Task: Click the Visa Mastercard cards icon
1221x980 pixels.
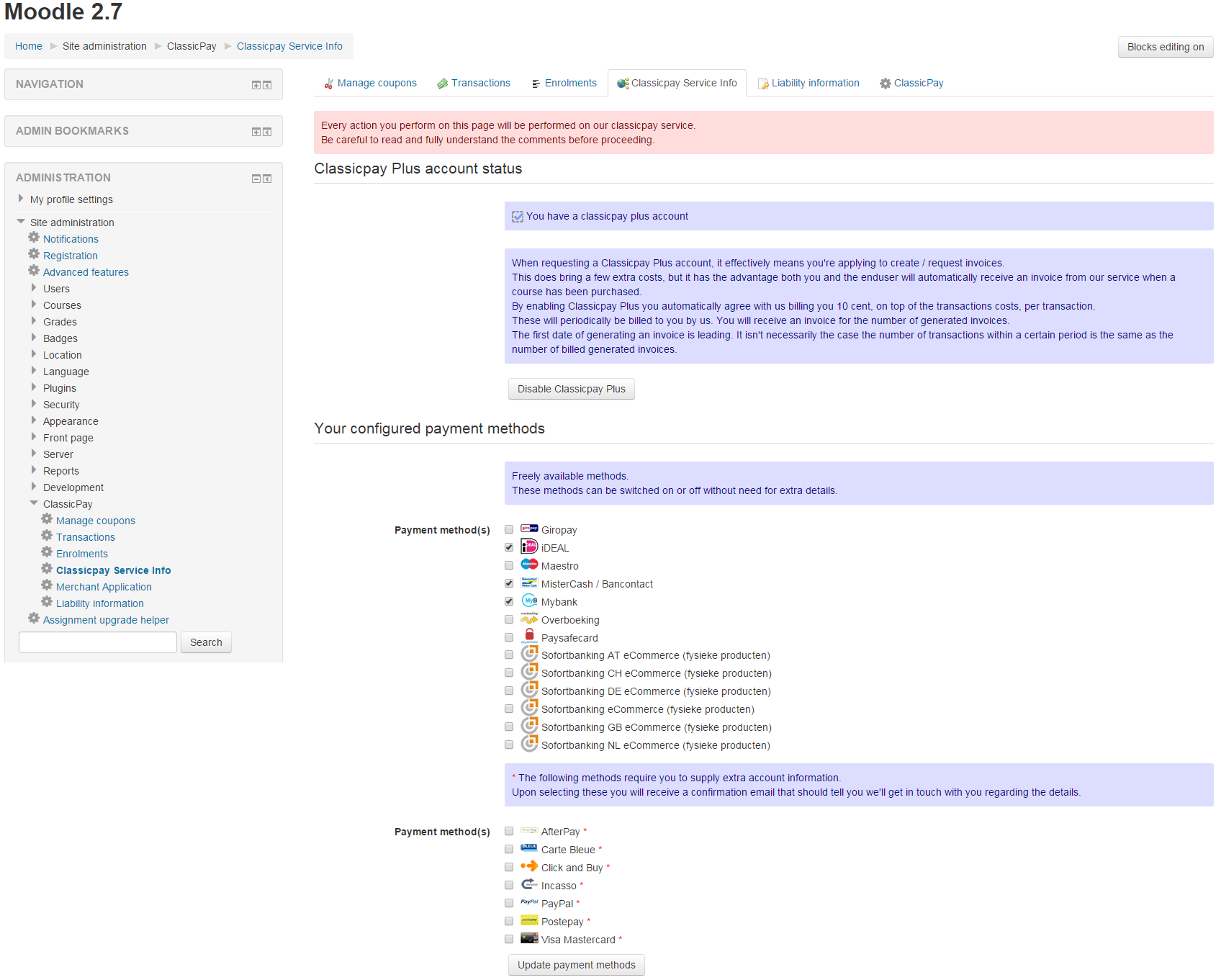Action: coord(529,938)
